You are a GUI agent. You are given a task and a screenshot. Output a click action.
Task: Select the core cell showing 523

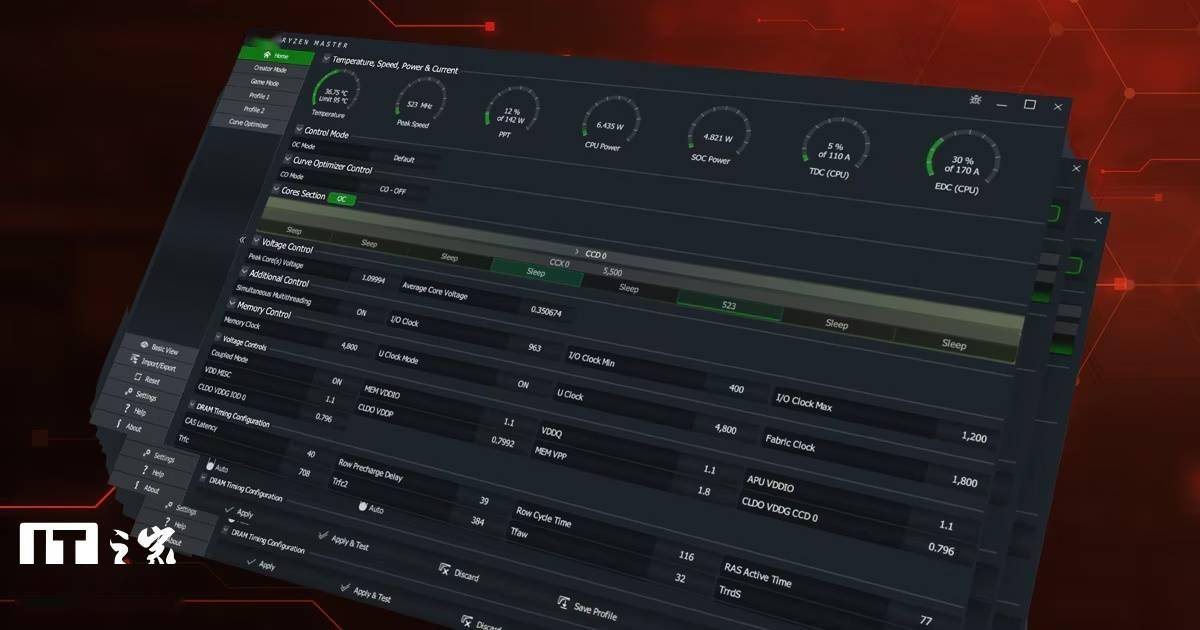[728, 305]
